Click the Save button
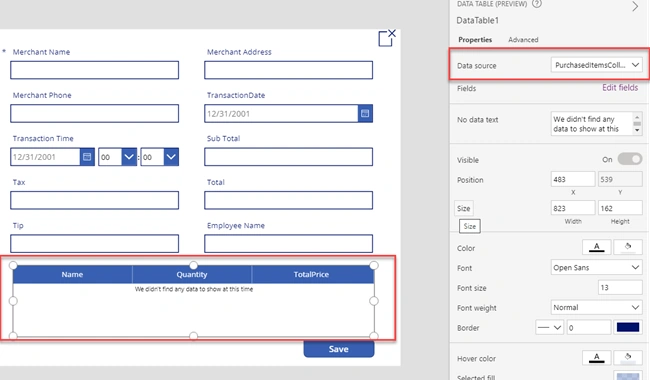650x380 pixels. (339, 349)
